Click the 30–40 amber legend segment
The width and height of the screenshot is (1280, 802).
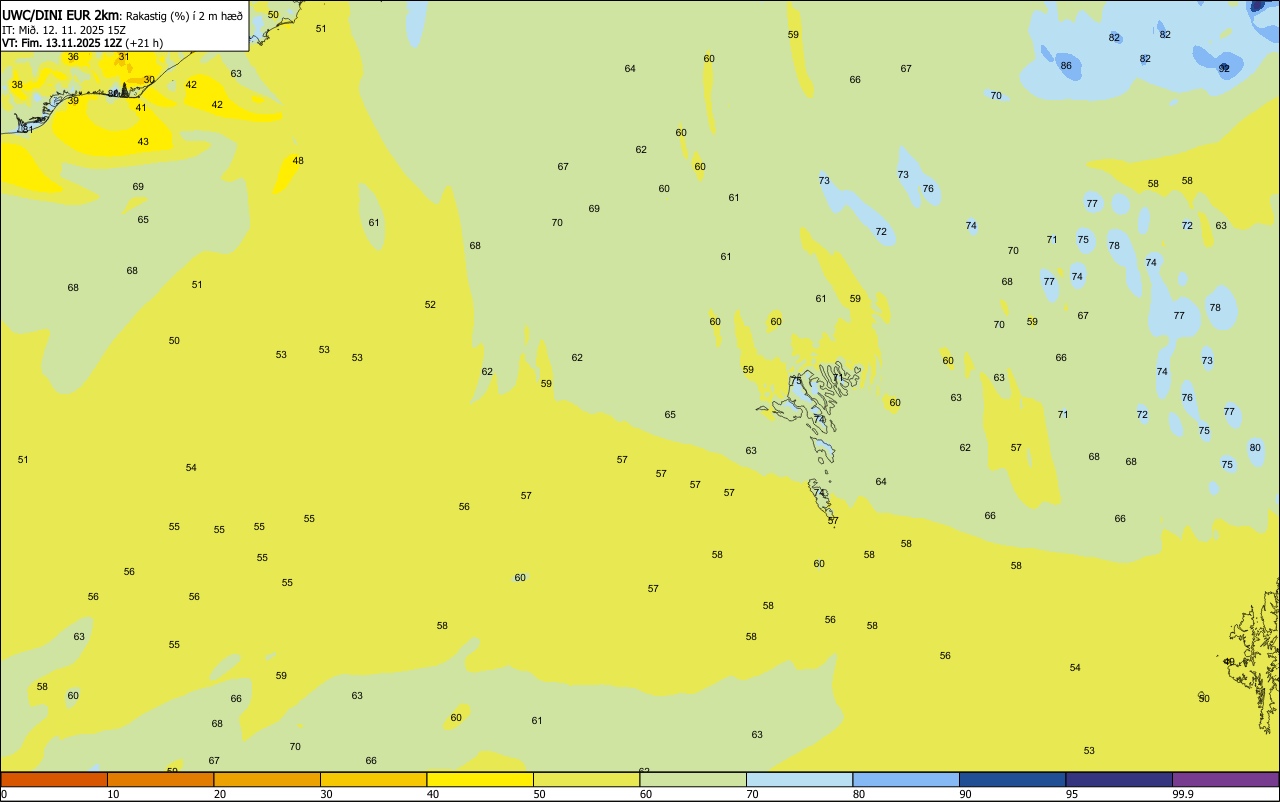(x=373, y=779)
